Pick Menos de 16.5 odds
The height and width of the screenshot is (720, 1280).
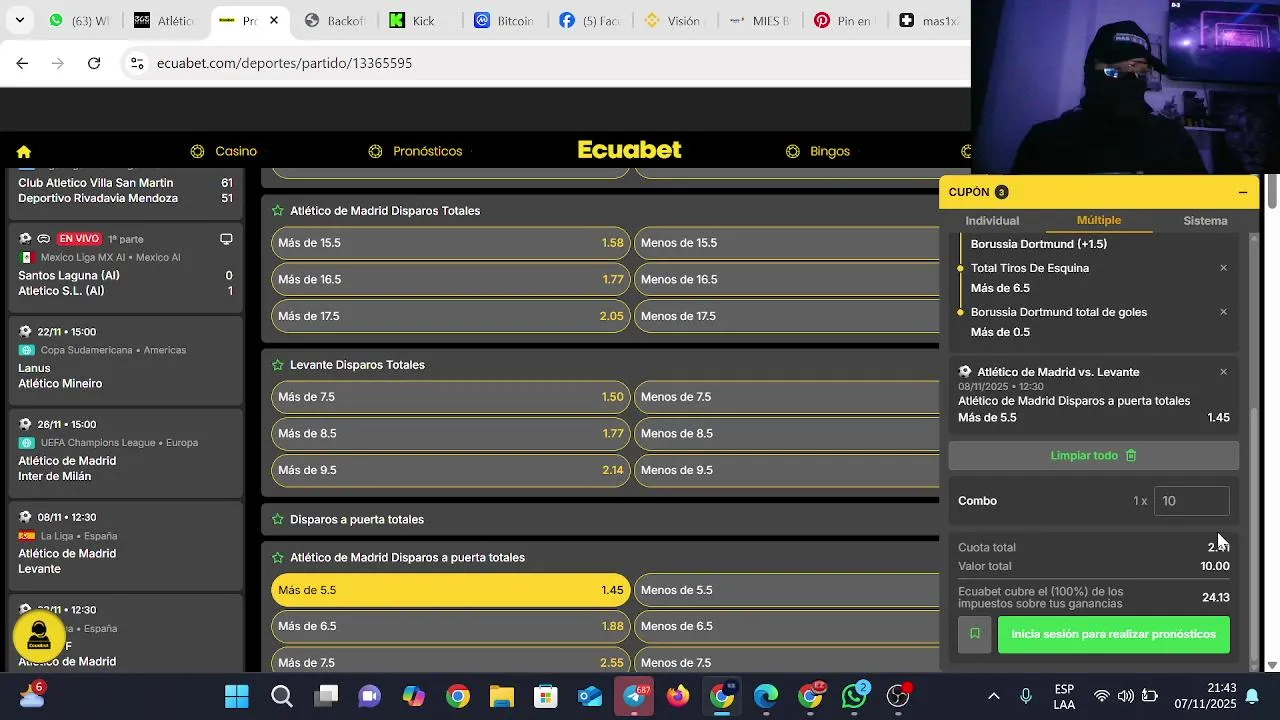(x=788, y=279)
